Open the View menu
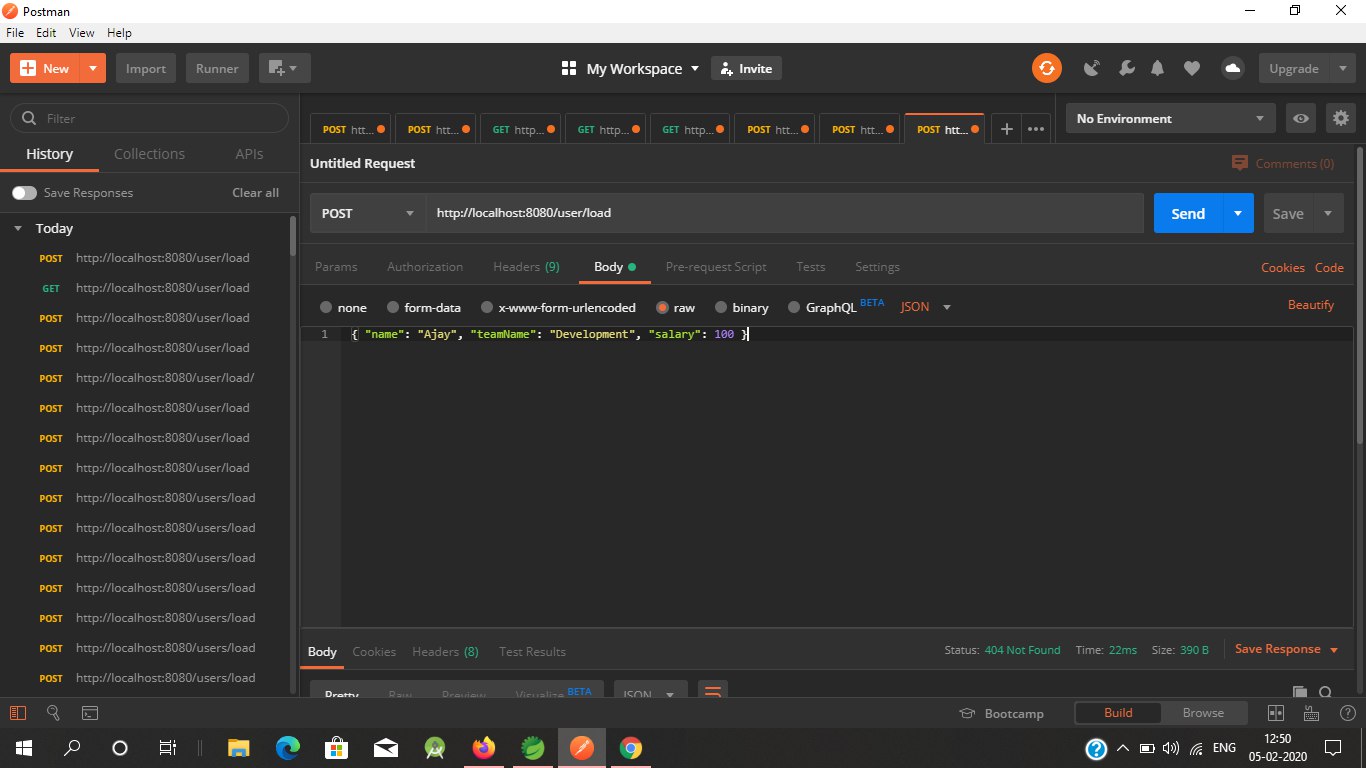The image size is (1366, 768). (82, 33)
